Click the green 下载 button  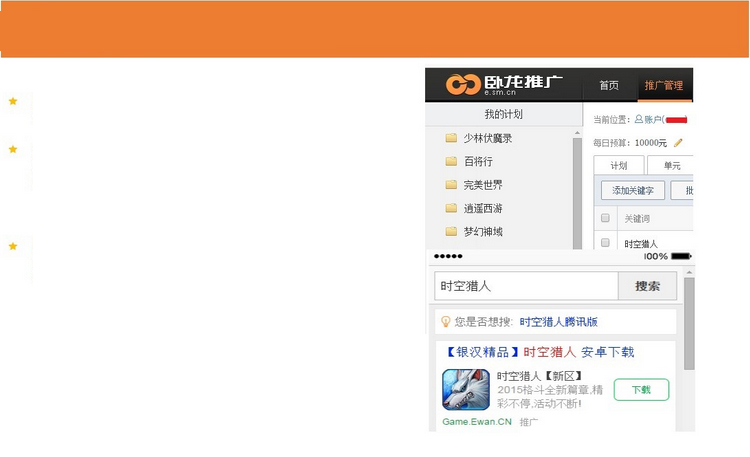click(x=641, y=390)
